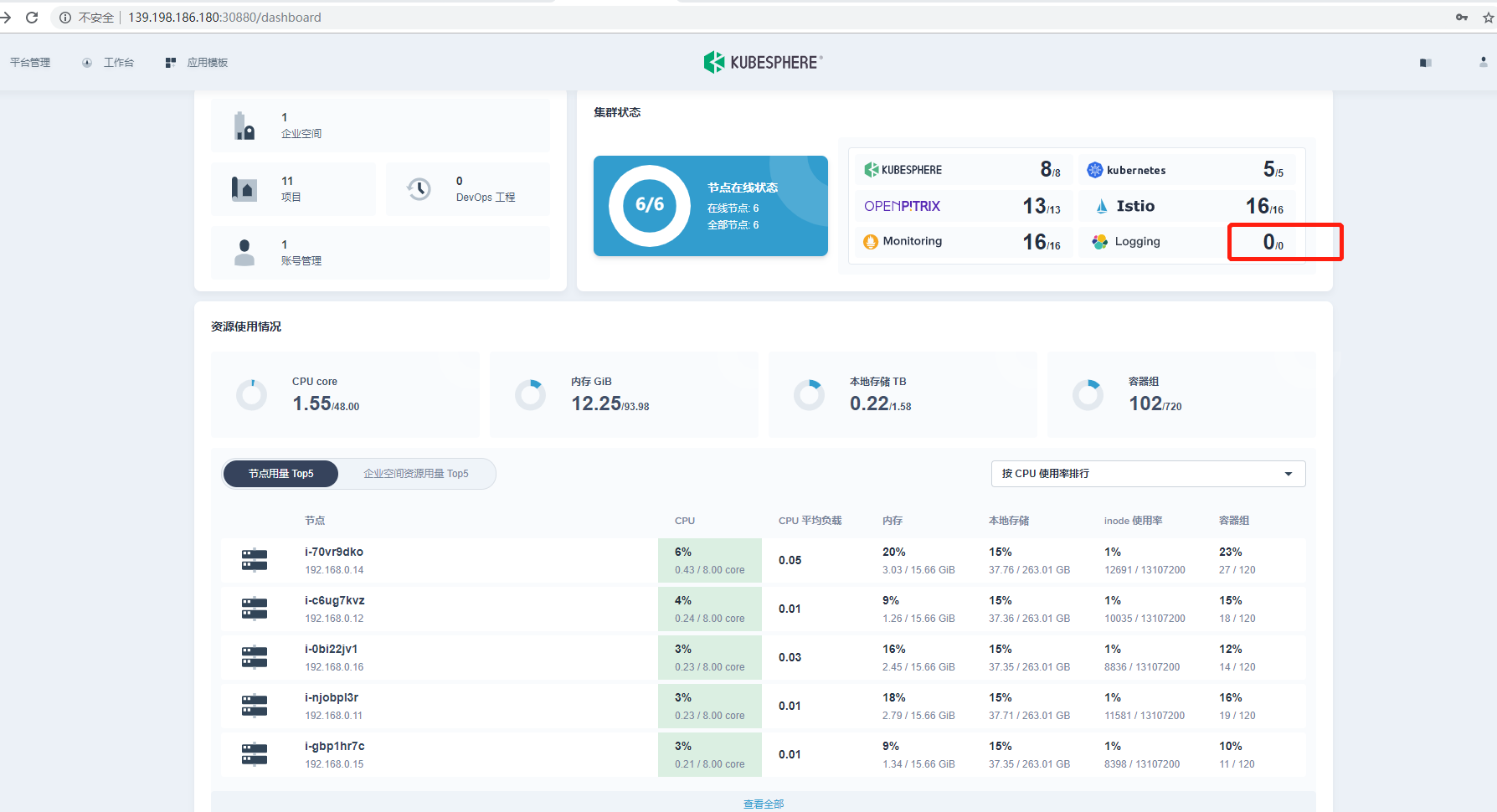Select the Istio sailboat icon
This screenshot has height=812, width=1497.
tap(1100, 205)
